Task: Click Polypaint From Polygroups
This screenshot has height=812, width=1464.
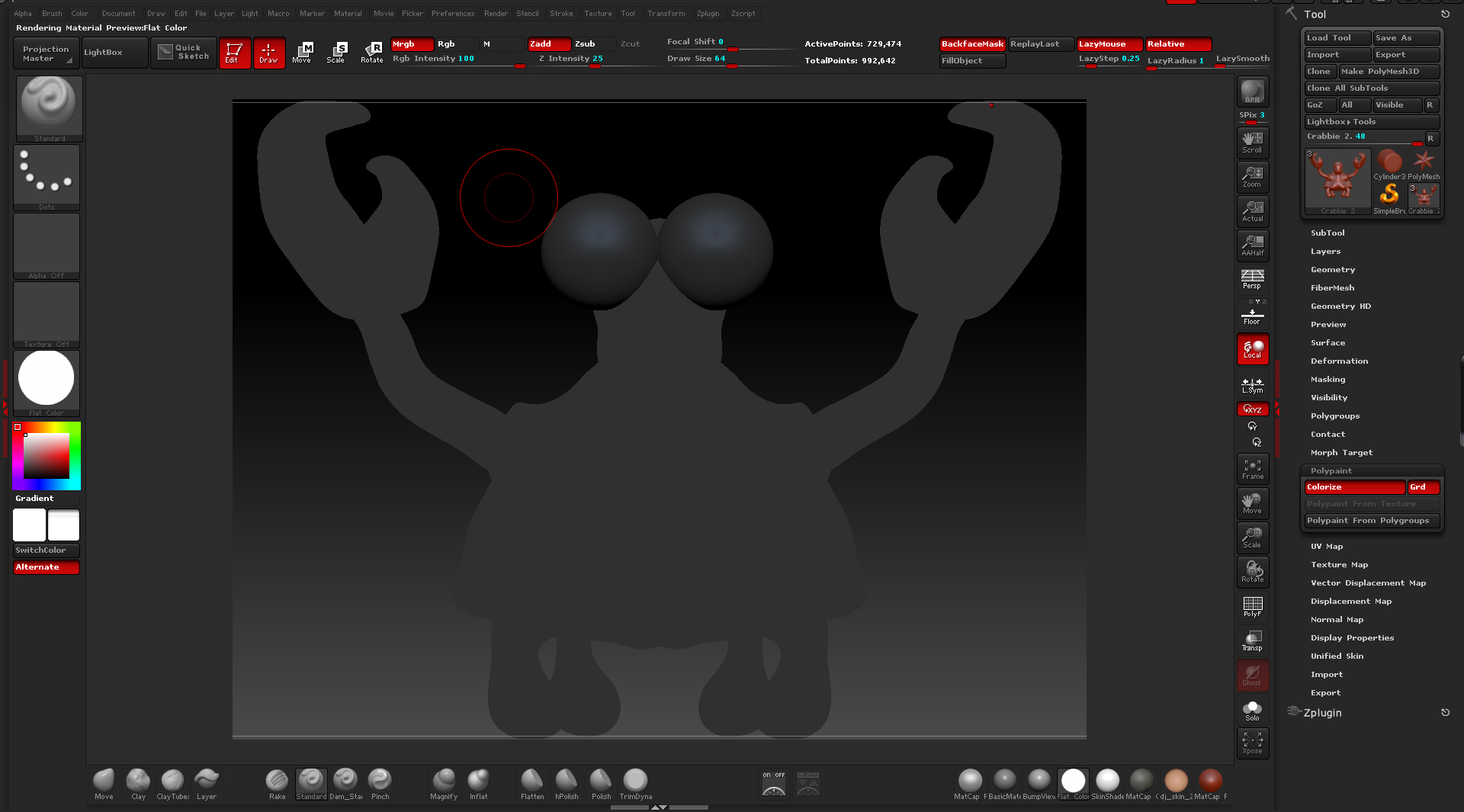Action: click(x=1372, y=521)
